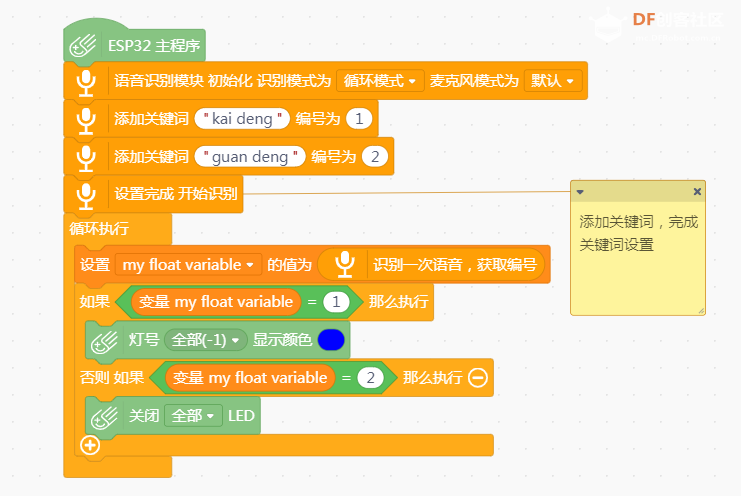Open the 默认 microphone mode dropdown
The height and width of the screenshot is (496, 741).
pos(552,81)
